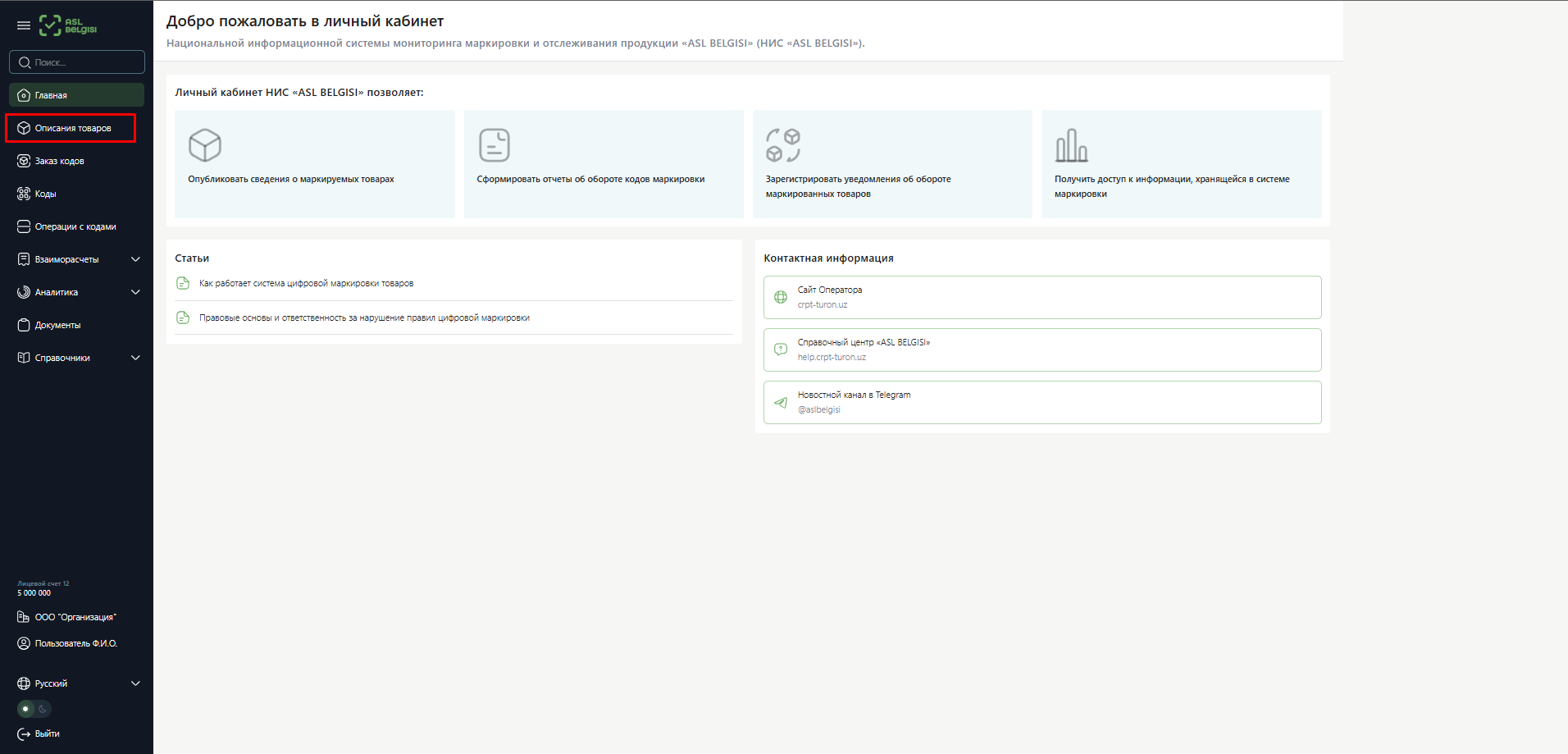Click the magnifier icon in the search box
The image size is (1568, 754).
pyautogui.click(x=25, y=62)
